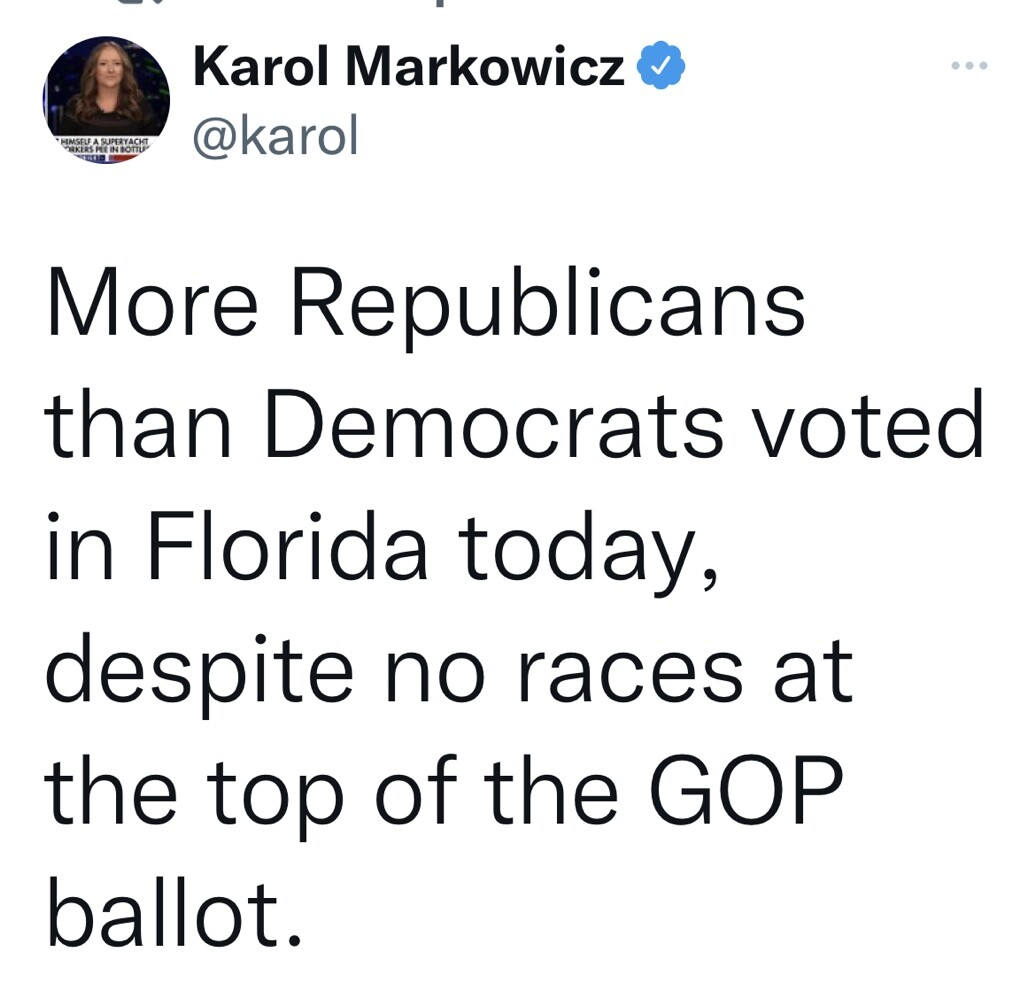This screenshot has width=1036, height=991.
Task: Click the display name Karol Markowicz
Action: click(409, 68)
